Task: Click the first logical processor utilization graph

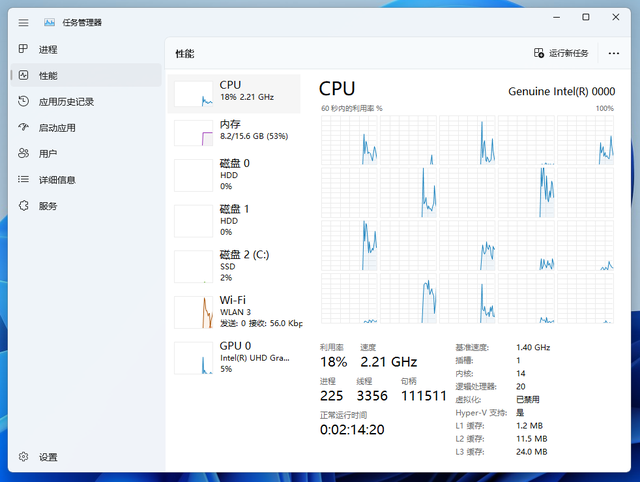Action: (x=349, y=140)
